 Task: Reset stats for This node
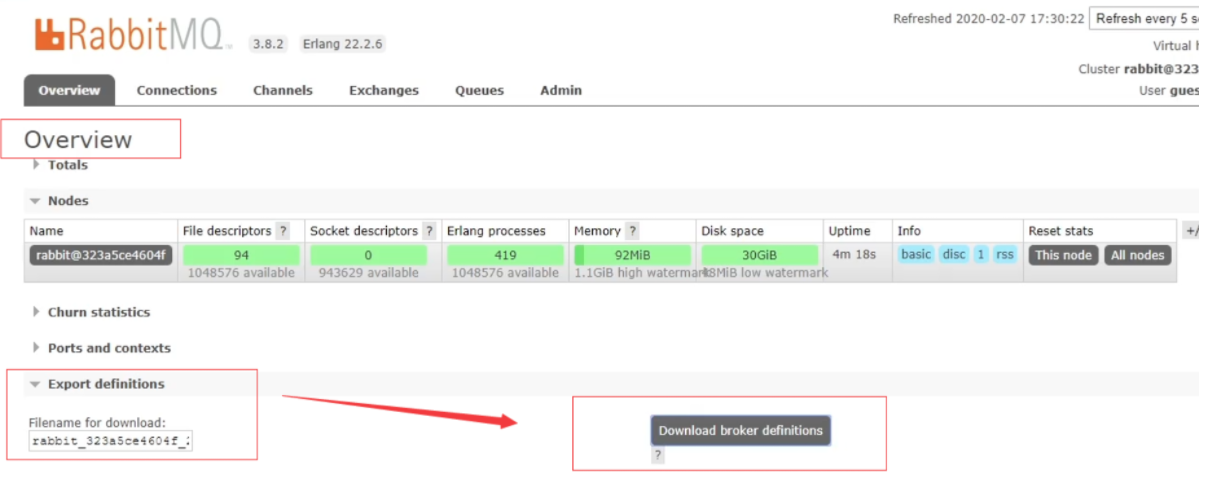(1063, 255)
